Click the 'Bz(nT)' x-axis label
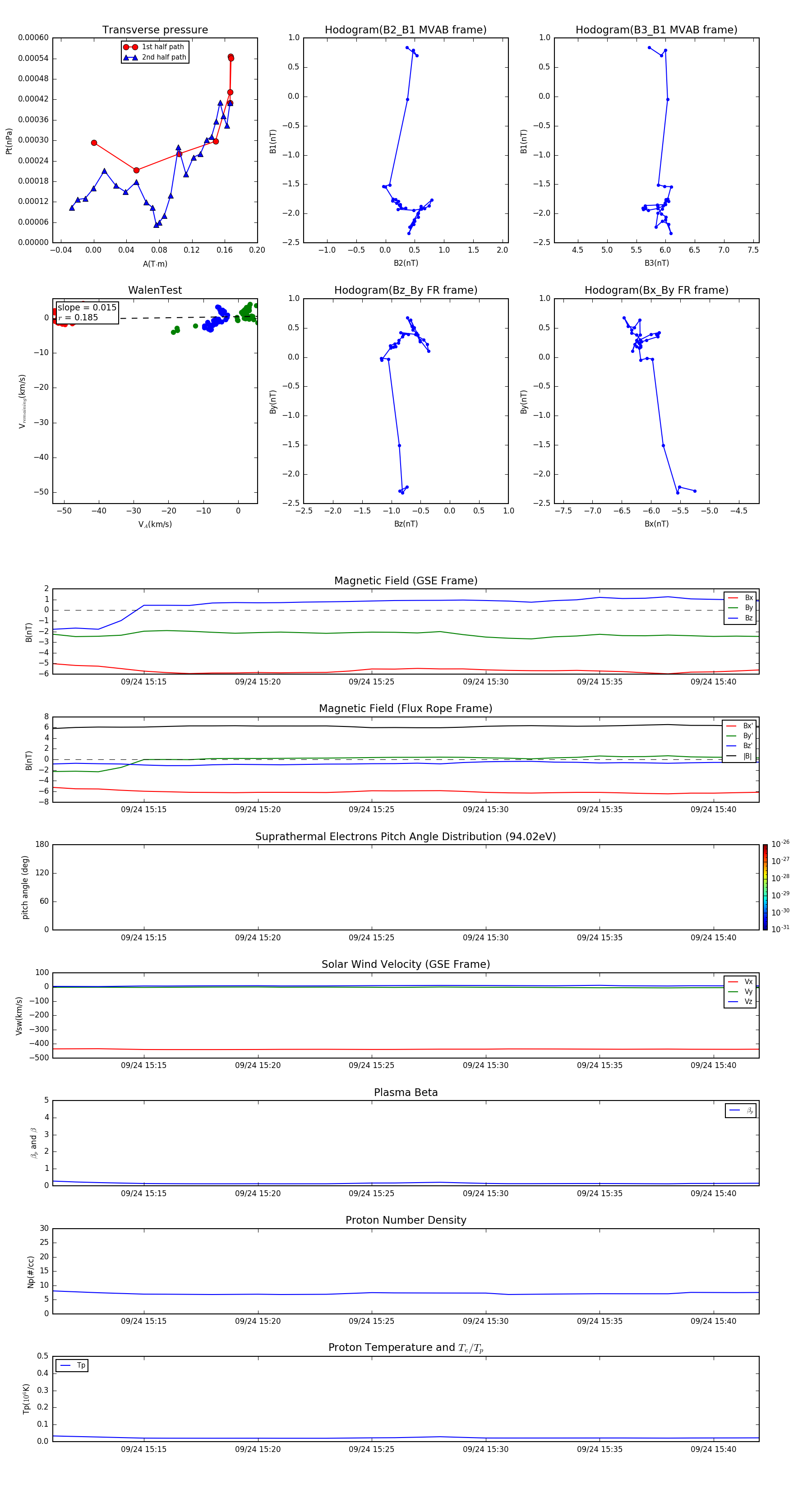Viewport: 812px width, 1489px height. point(406,524)
